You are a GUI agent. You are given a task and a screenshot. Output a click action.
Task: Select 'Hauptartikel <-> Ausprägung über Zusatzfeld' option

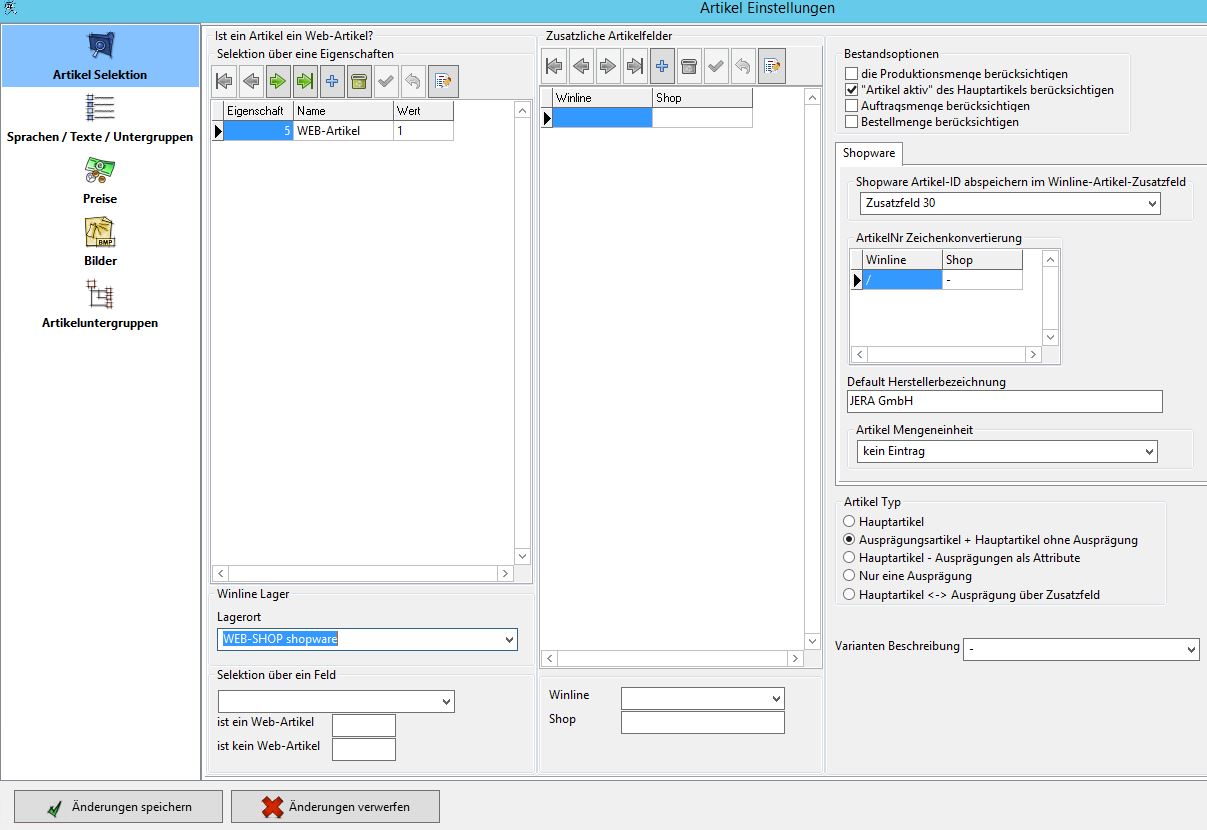pyautogui.click(x=850, y=594)
